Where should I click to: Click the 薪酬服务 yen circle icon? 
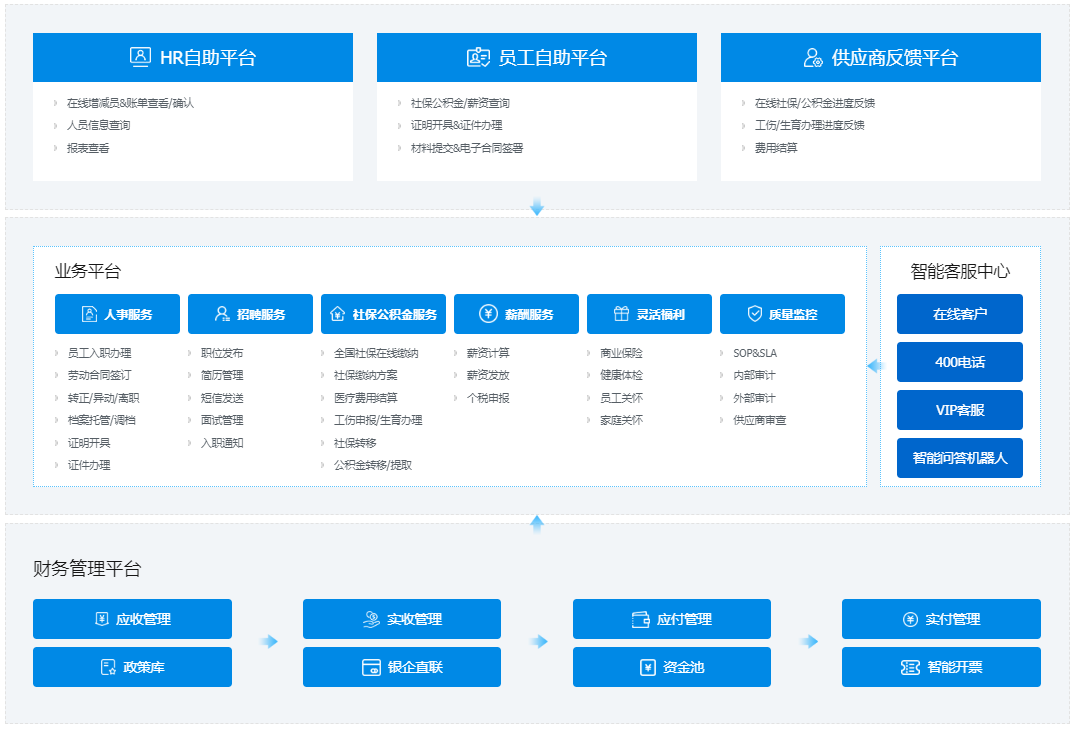pyautogui.click(x=488, y=314)
